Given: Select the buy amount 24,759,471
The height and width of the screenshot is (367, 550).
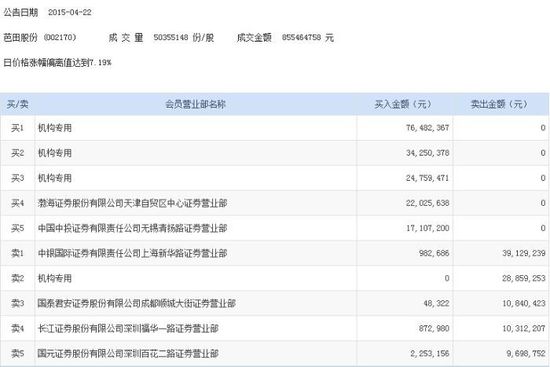Looking at the screenshot, I should tap(428, 178).
